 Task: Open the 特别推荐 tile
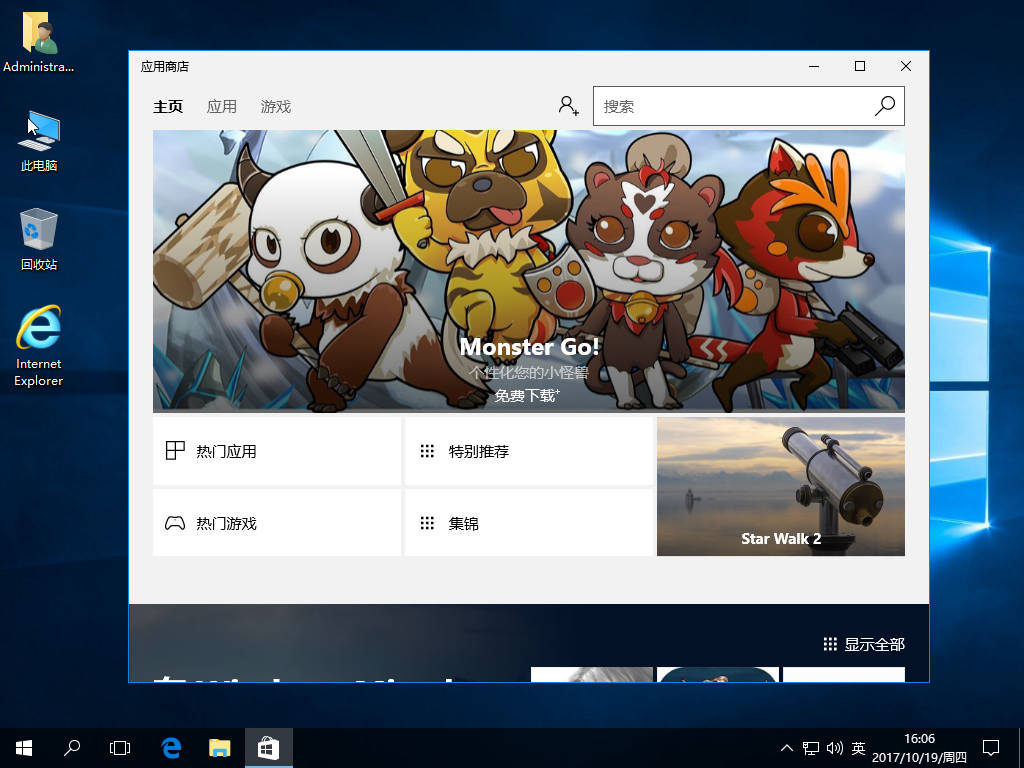coord(529,451)
